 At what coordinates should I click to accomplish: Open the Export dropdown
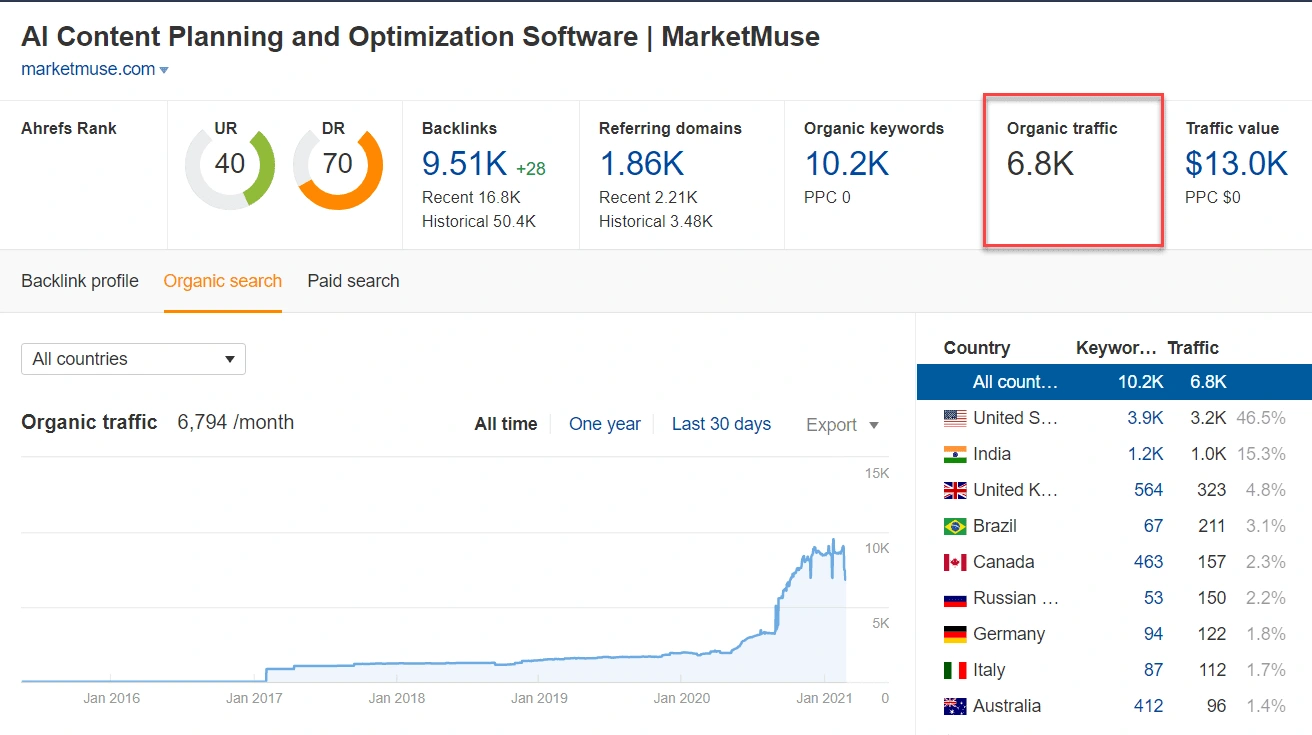tap(843, 424)
